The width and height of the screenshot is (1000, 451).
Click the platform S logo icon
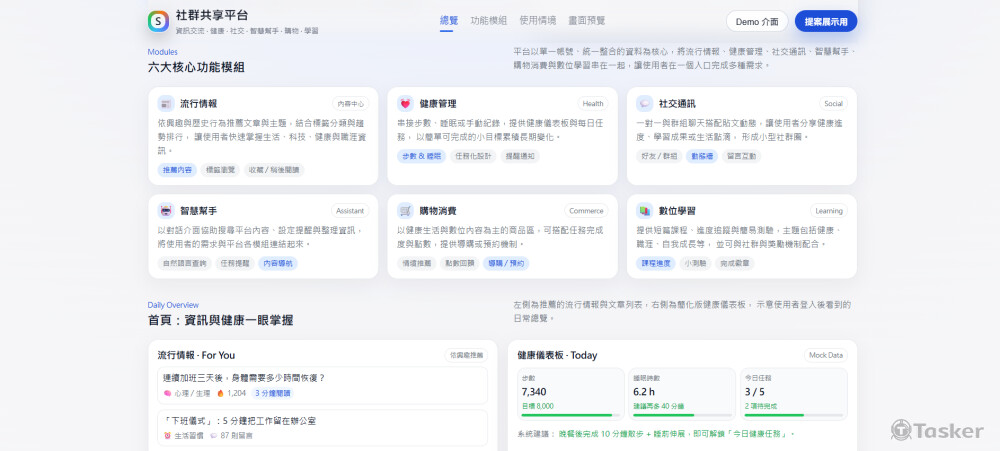pos(158,21)
